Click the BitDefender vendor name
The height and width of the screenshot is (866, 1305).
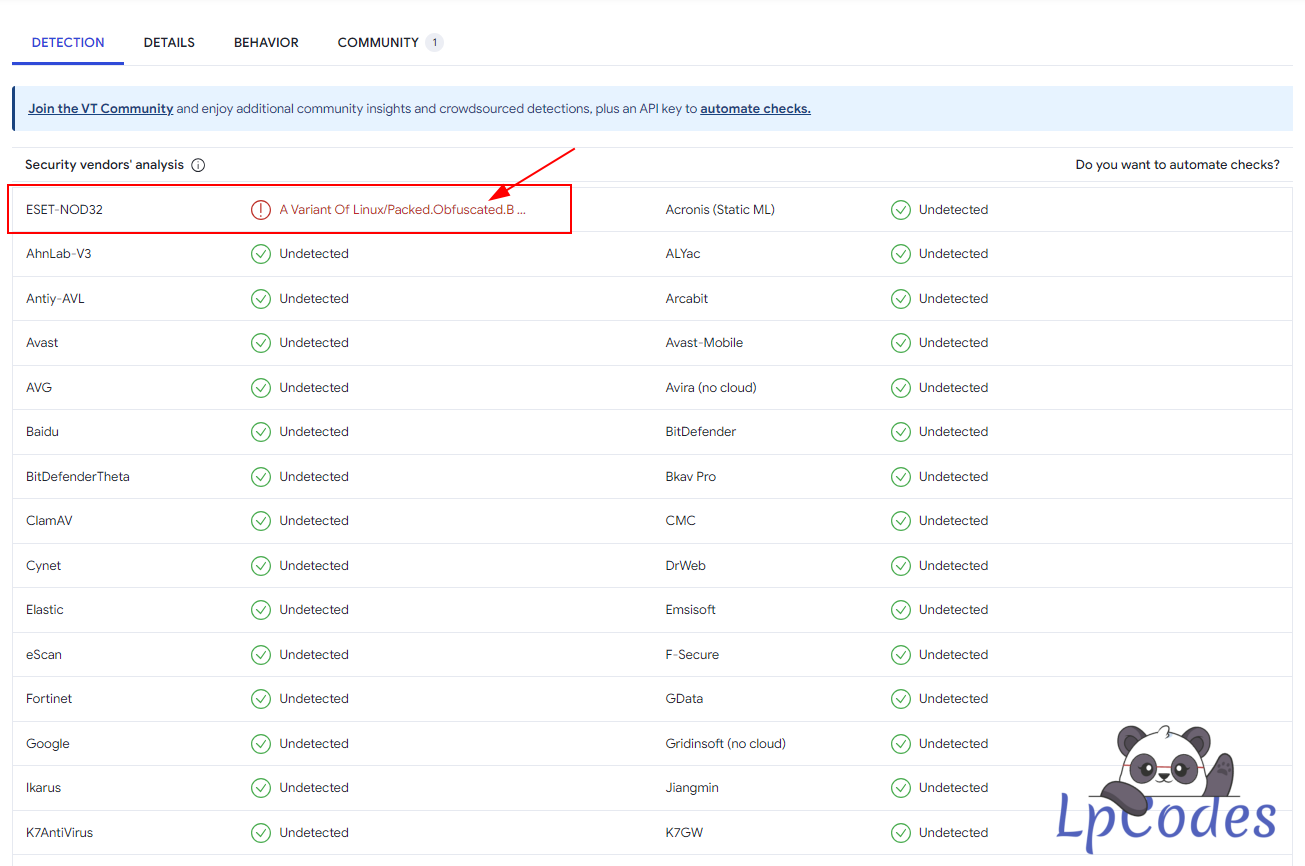coord(701,432)
